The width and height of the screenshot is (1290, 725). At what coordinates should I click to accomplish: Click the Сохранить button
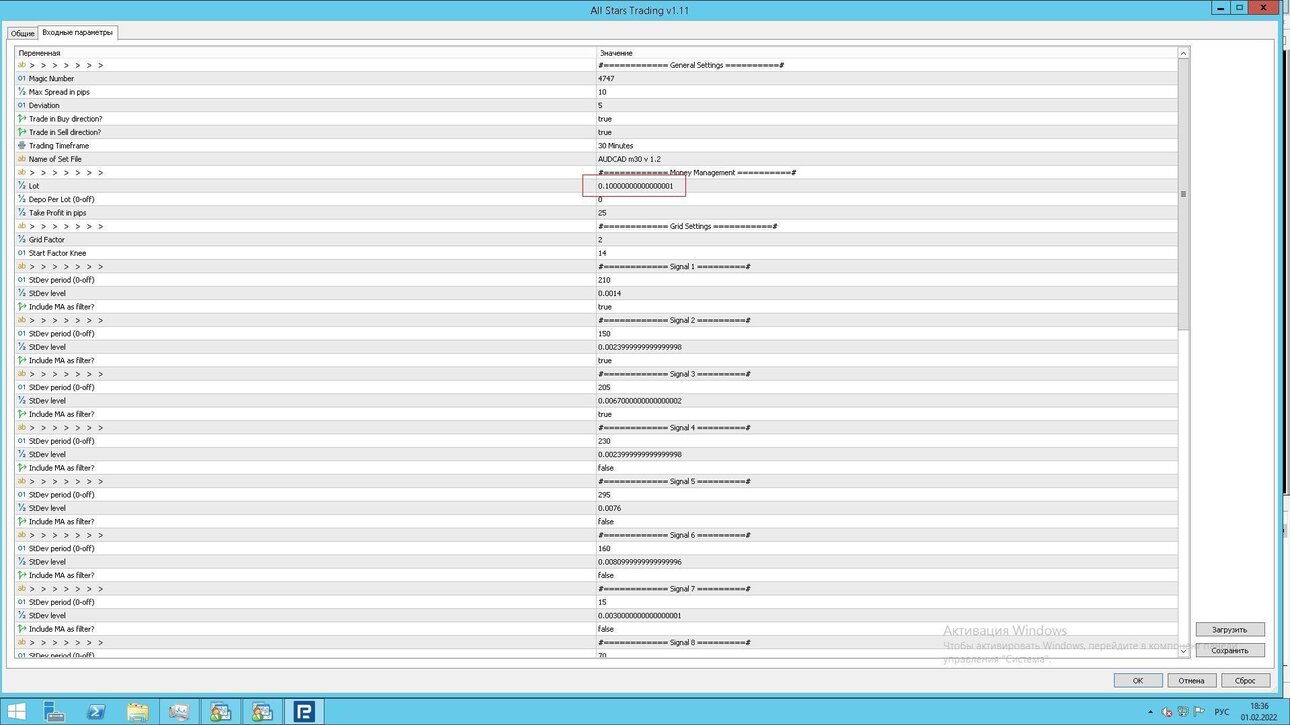(1230, 650)
